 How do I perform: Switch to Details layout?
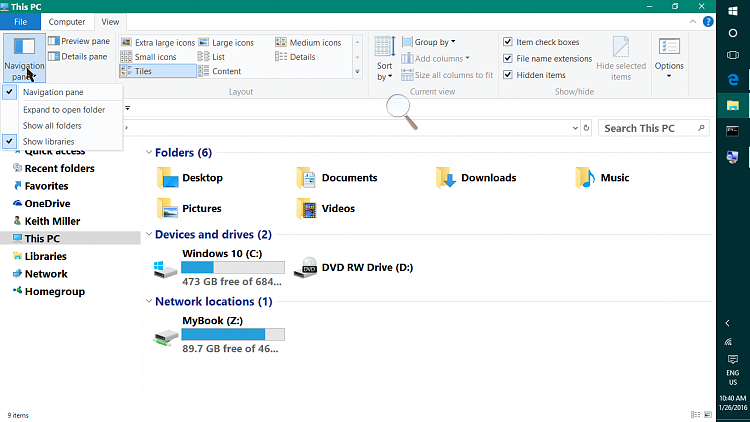pos(296,57)
